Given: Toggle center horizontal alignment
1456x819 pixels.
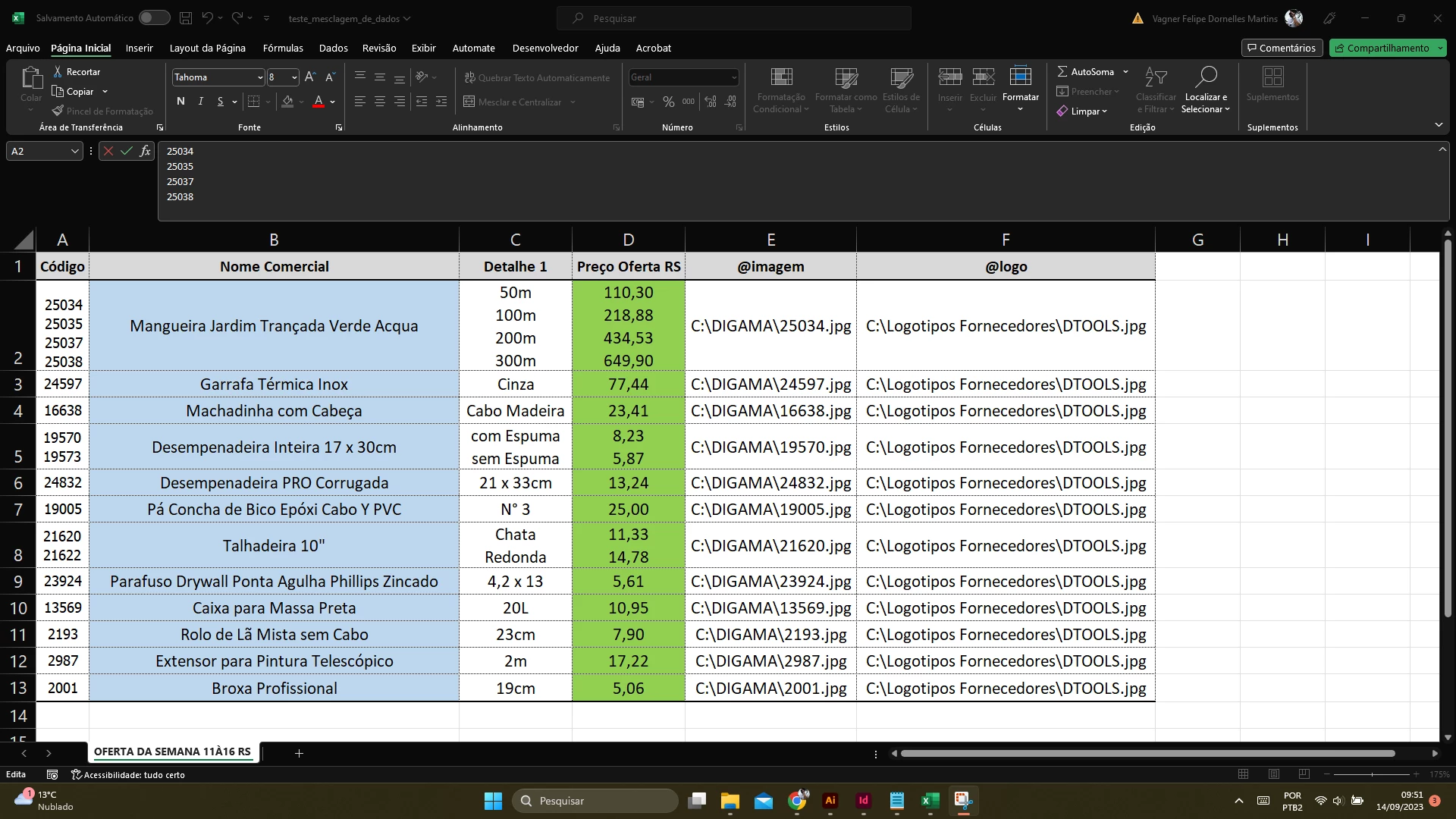Looking at the screenshot, I should (380, 102).
